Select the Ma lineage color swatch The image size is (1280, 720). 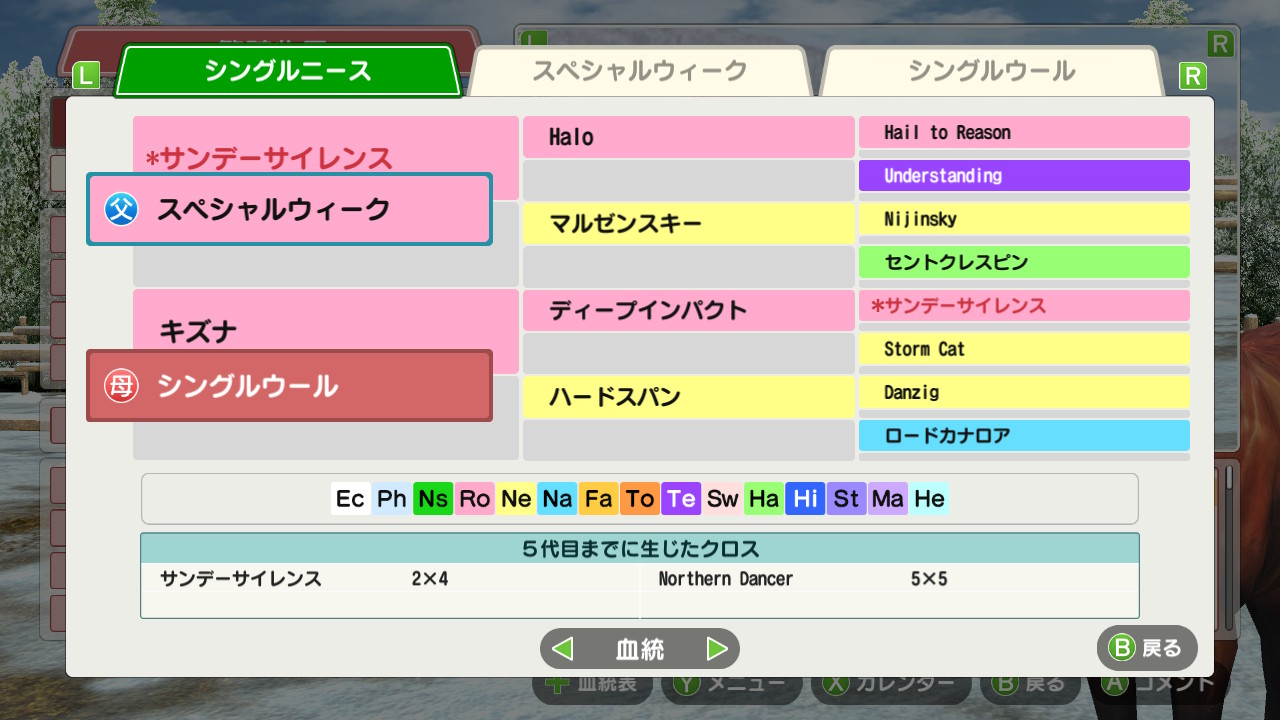click(888, 499)
